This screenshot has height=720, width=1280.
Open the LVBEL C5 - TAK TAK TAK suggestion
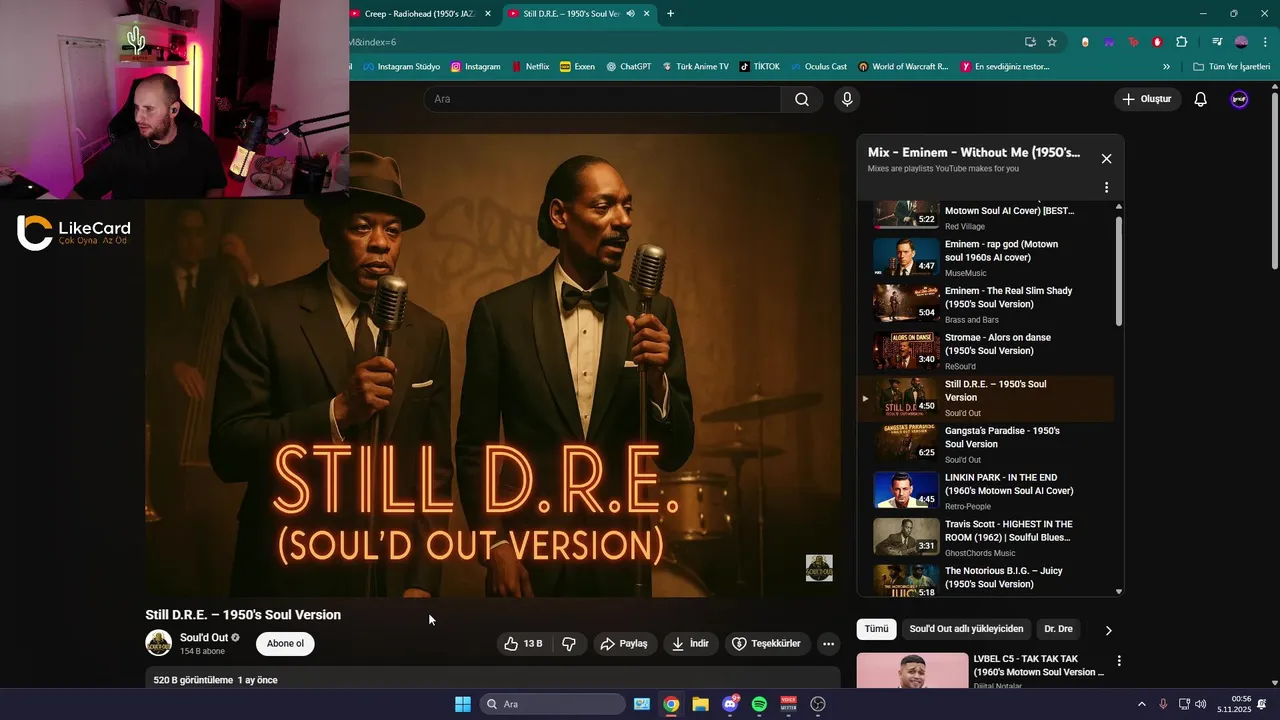coord(1038,666)
